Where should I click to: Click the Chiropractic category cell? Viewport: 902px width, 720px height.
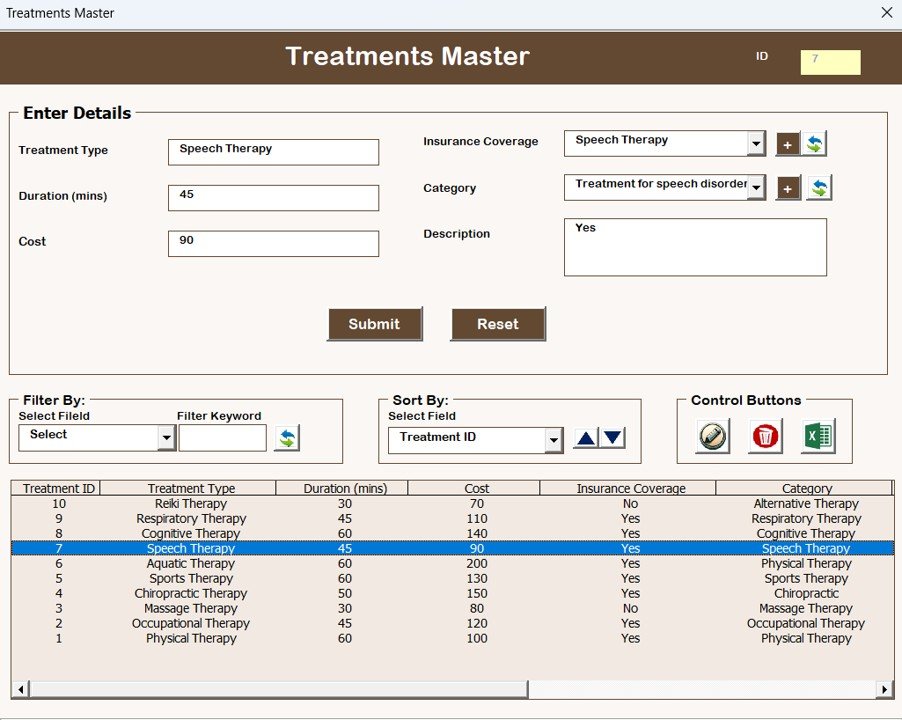pos(806,593)
